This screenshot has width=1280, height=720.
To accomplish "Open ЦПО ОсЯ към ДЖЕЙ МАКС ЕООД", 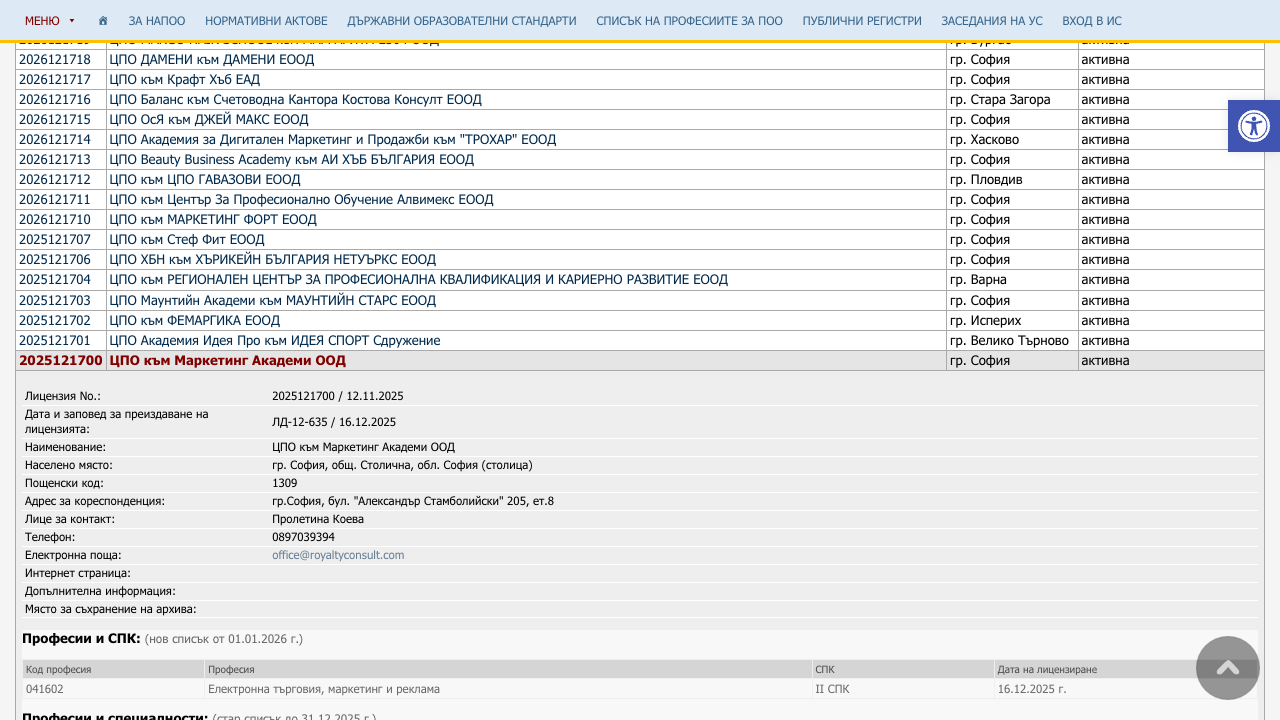I will (208, 120).
